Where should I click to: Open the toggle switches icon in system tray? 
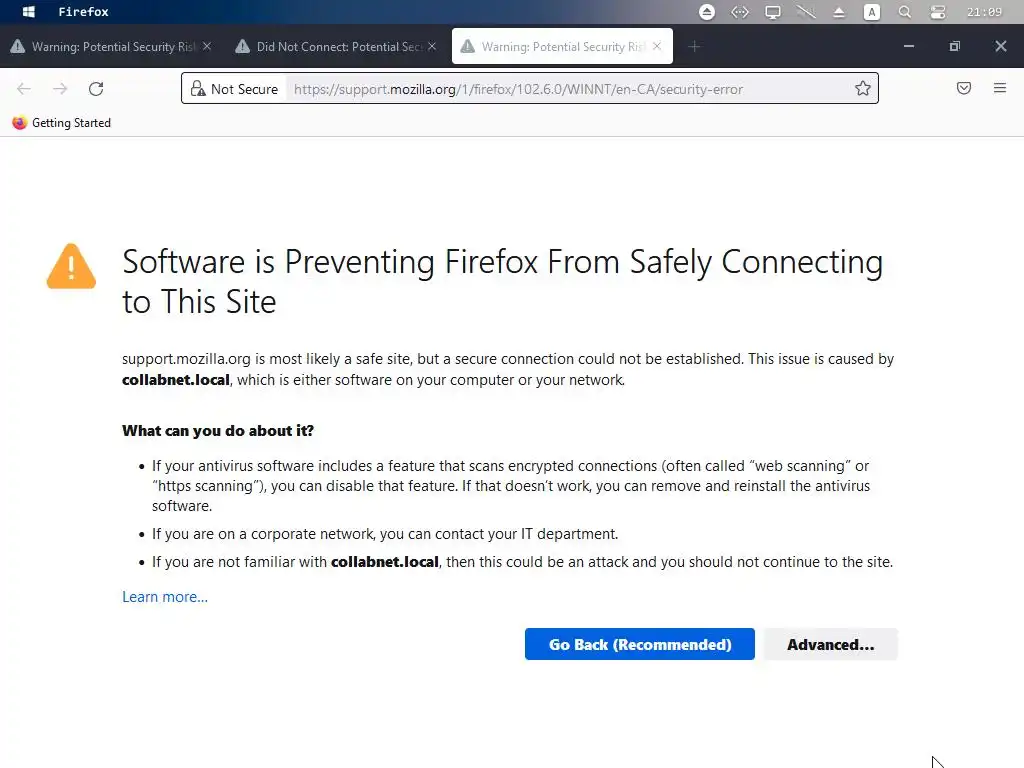click(x=938, y=12)
